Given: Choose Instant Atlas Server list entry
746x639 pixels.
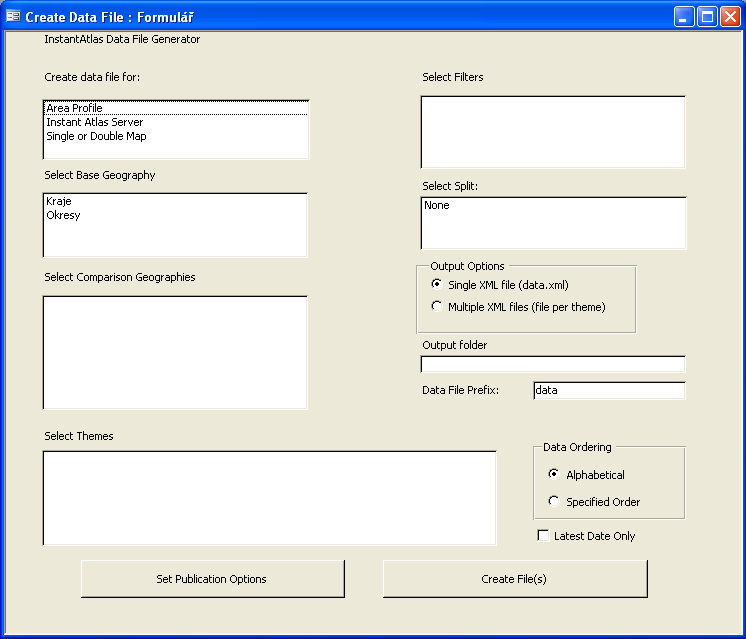Looking at the screenshot, I should point(176,122).
